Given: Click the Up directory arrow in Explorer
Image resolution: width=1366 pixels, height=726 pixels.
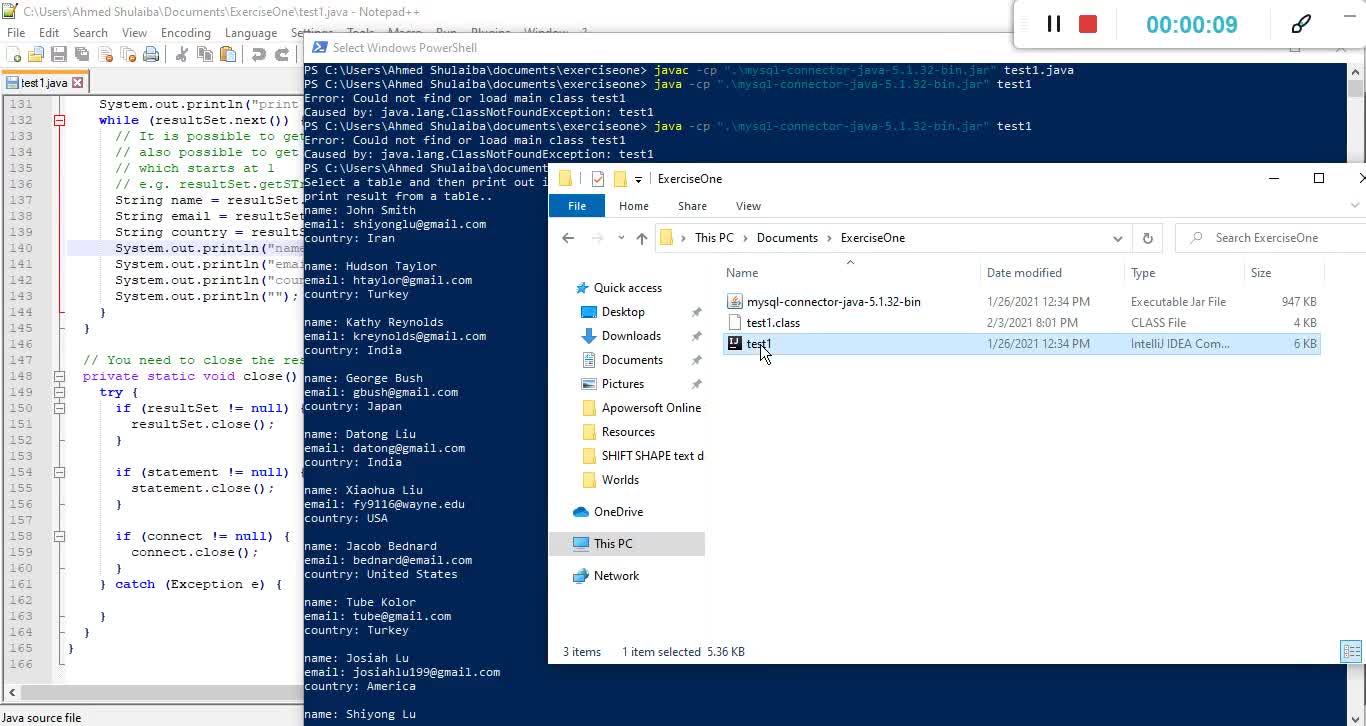Looking at the screenshot, I should click(x=641, y=238).
